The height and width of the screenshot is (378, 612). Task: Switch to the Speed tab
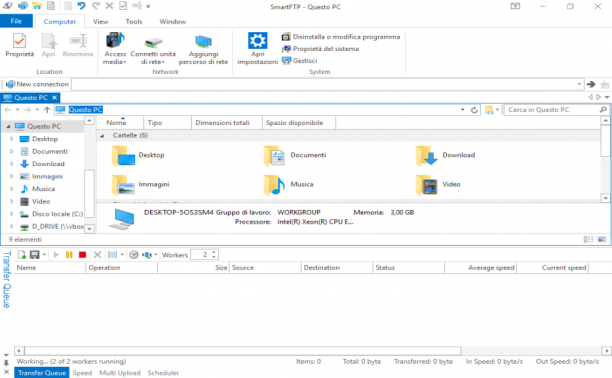[82, 373]
